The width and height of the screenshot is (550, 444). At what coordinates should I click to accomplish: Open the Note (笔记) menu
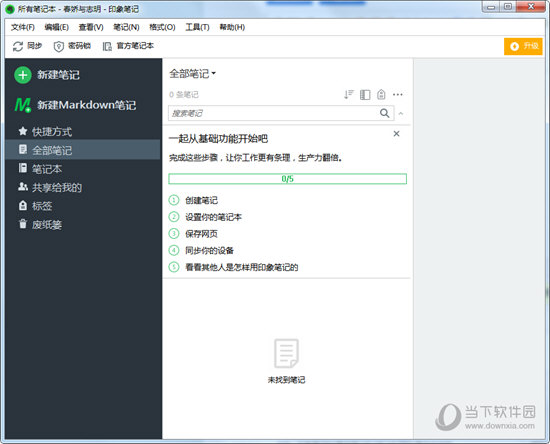point(126,27)
